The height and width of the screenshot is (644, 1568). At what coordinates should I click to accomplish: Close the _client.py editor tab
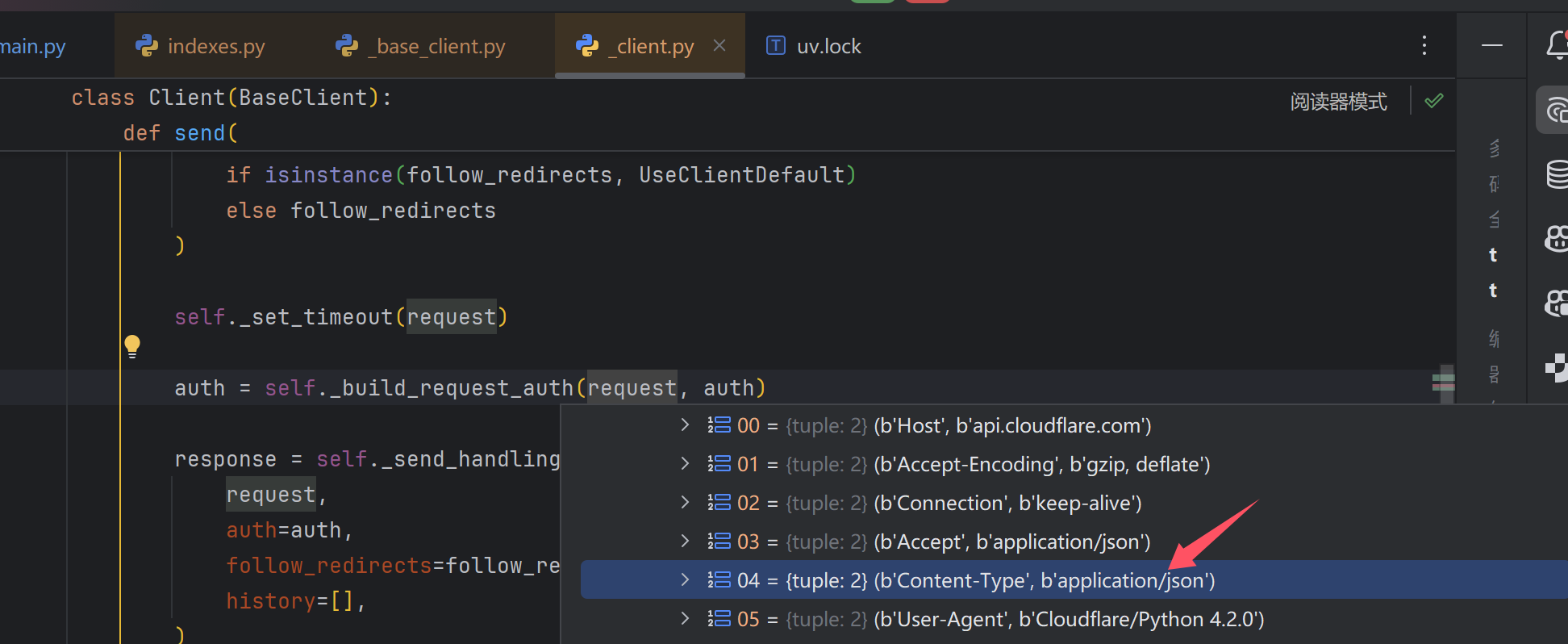(719, 46)
